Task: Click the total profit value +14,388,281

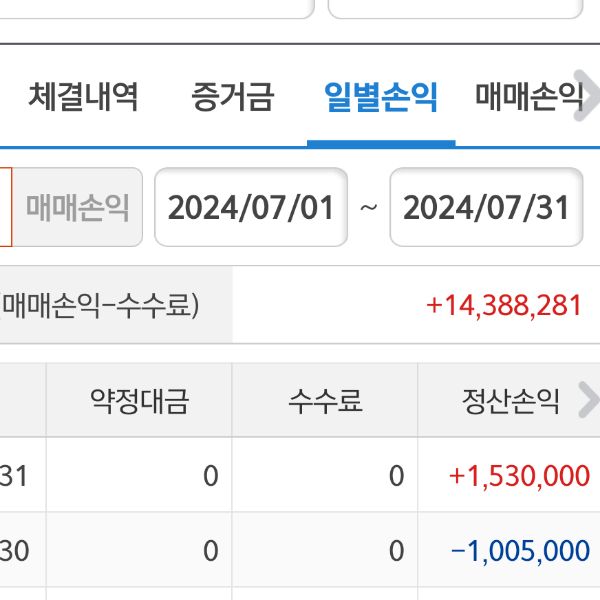Action: [x=504, y=305]
